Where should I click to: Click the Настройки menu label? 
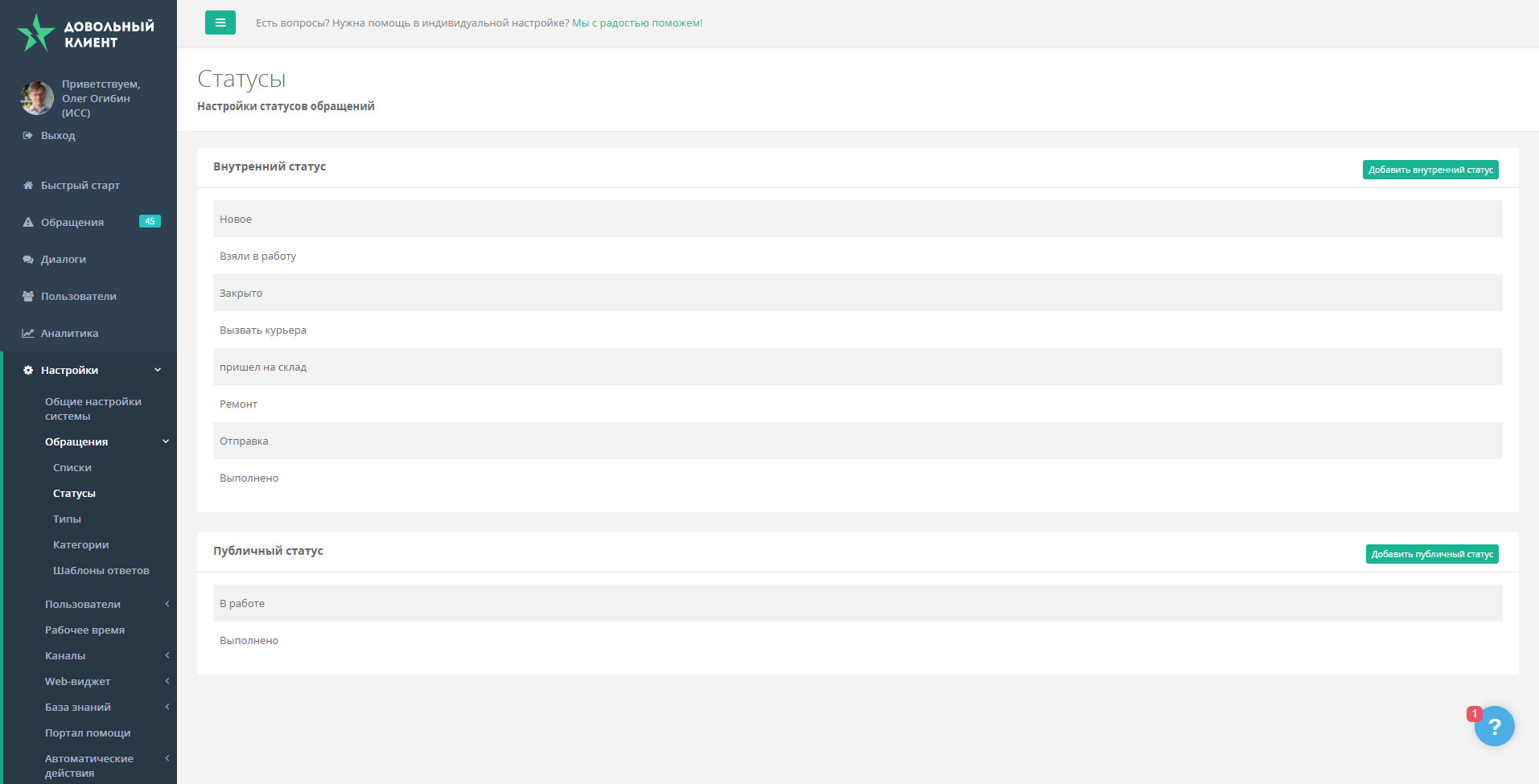[70, 370]
